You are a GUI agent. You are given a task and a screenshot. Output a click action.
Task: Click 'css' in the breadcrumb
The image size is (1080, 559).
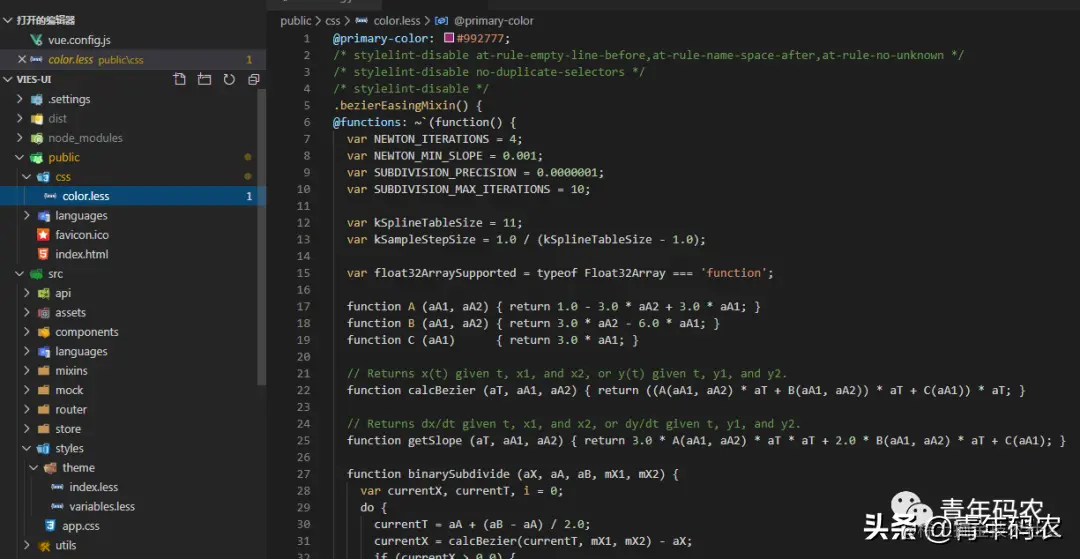tap(333, 21)
